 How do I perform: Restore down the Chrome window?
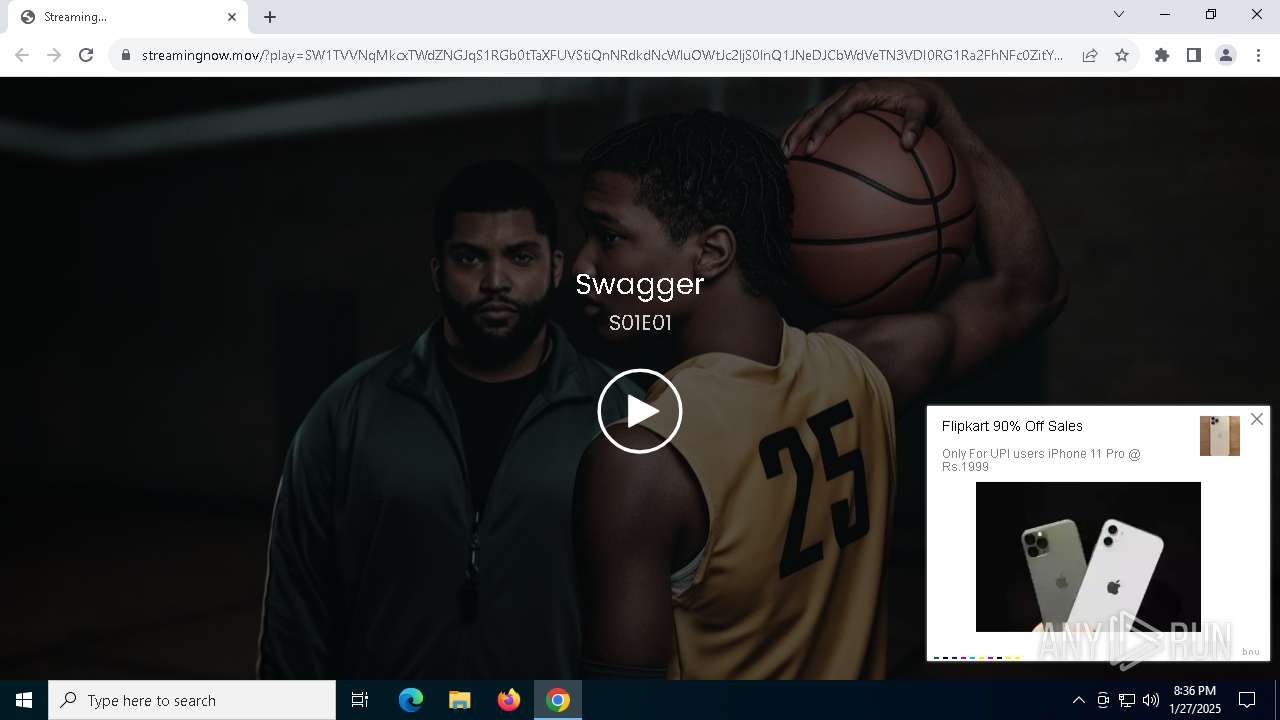[1211, 14]
